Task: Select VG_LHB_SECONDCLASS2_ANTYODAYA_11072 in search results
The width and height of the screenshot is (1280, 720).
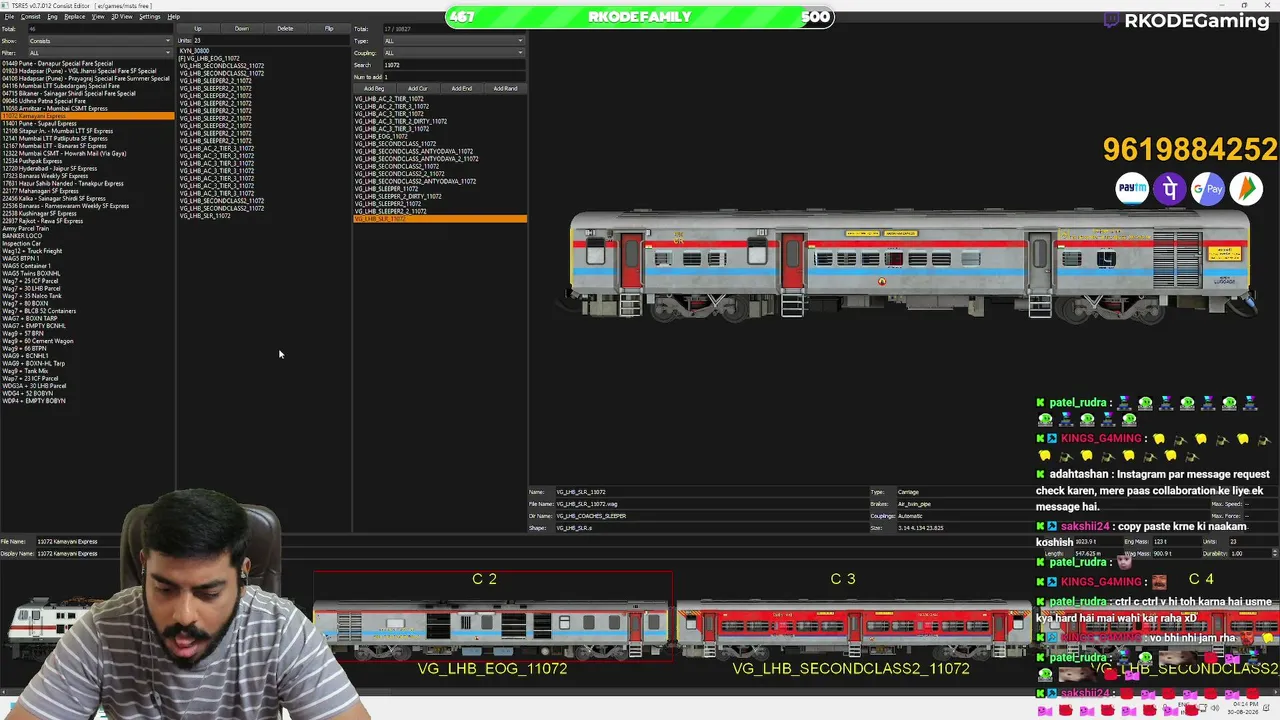Action: pos(415,182)
